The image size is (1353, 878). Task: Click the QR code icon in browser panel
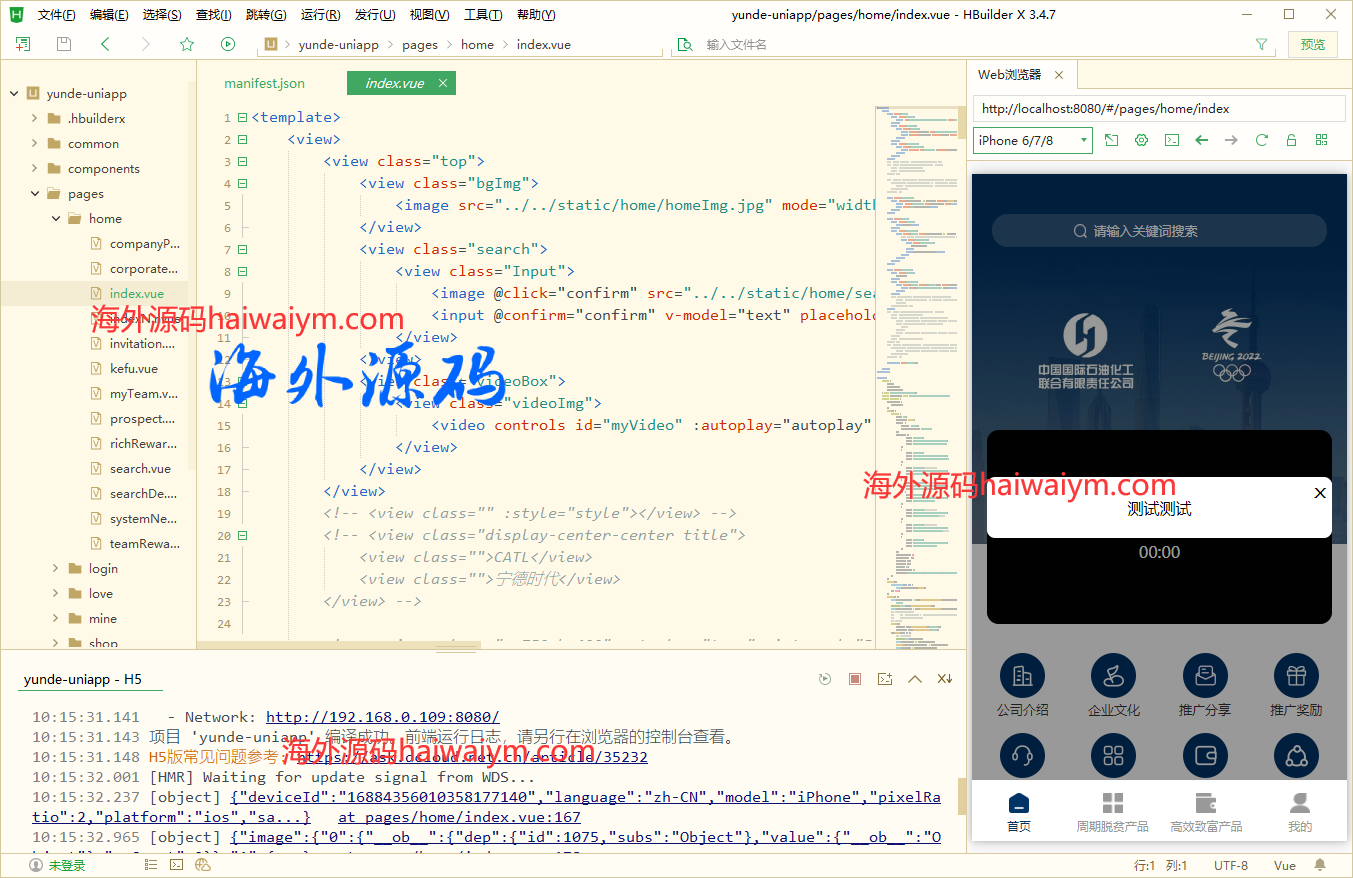(x=1321, y=141)
